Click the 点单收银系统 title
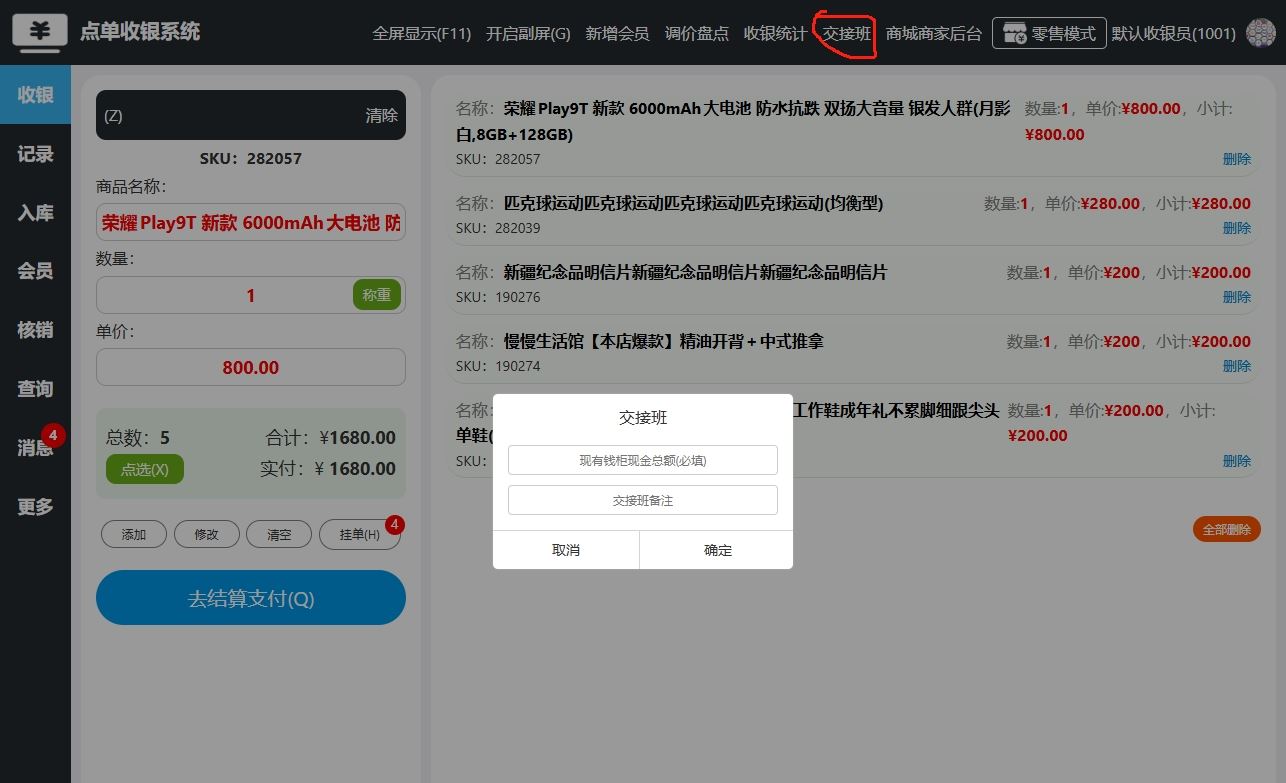The width and height of the screenshot is (1286, 783). click(140, 32)
